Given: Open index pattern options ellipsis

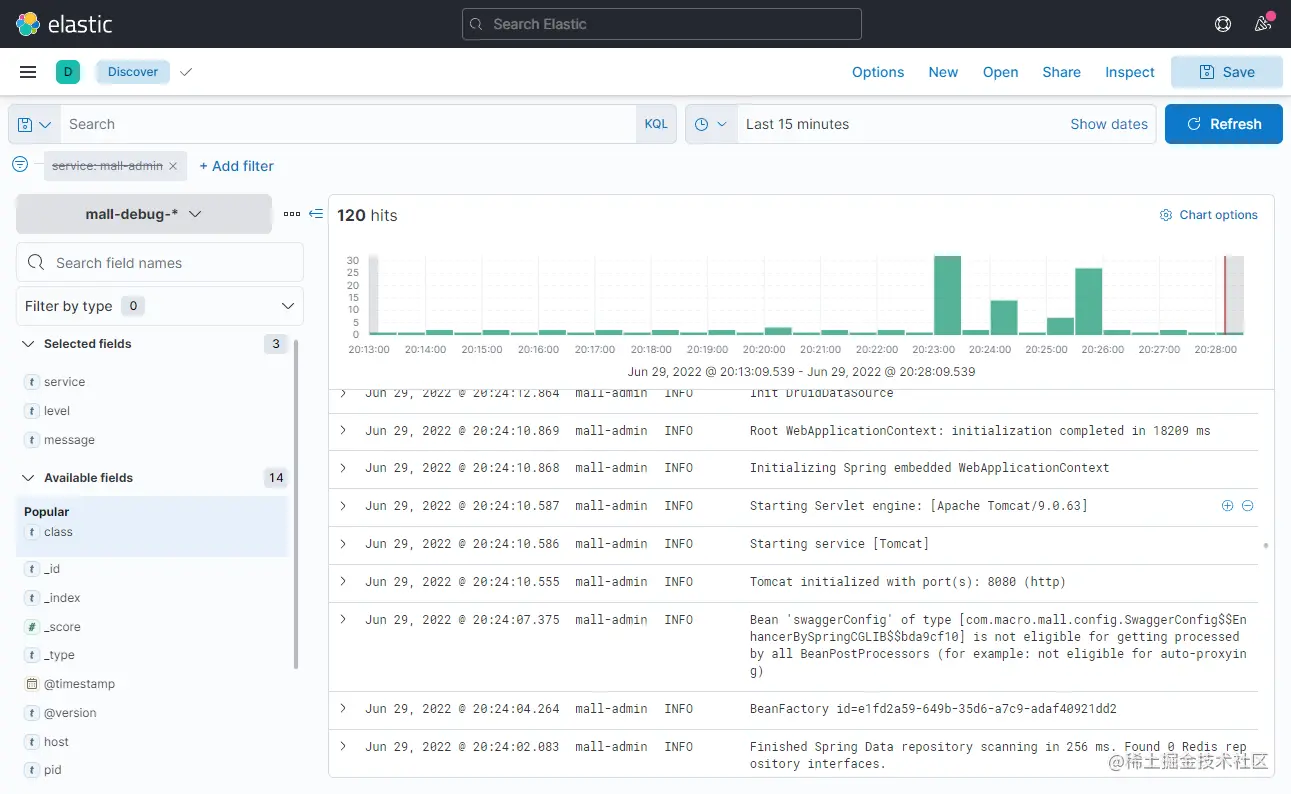Looking at the screenshot, I should [292, 214].
